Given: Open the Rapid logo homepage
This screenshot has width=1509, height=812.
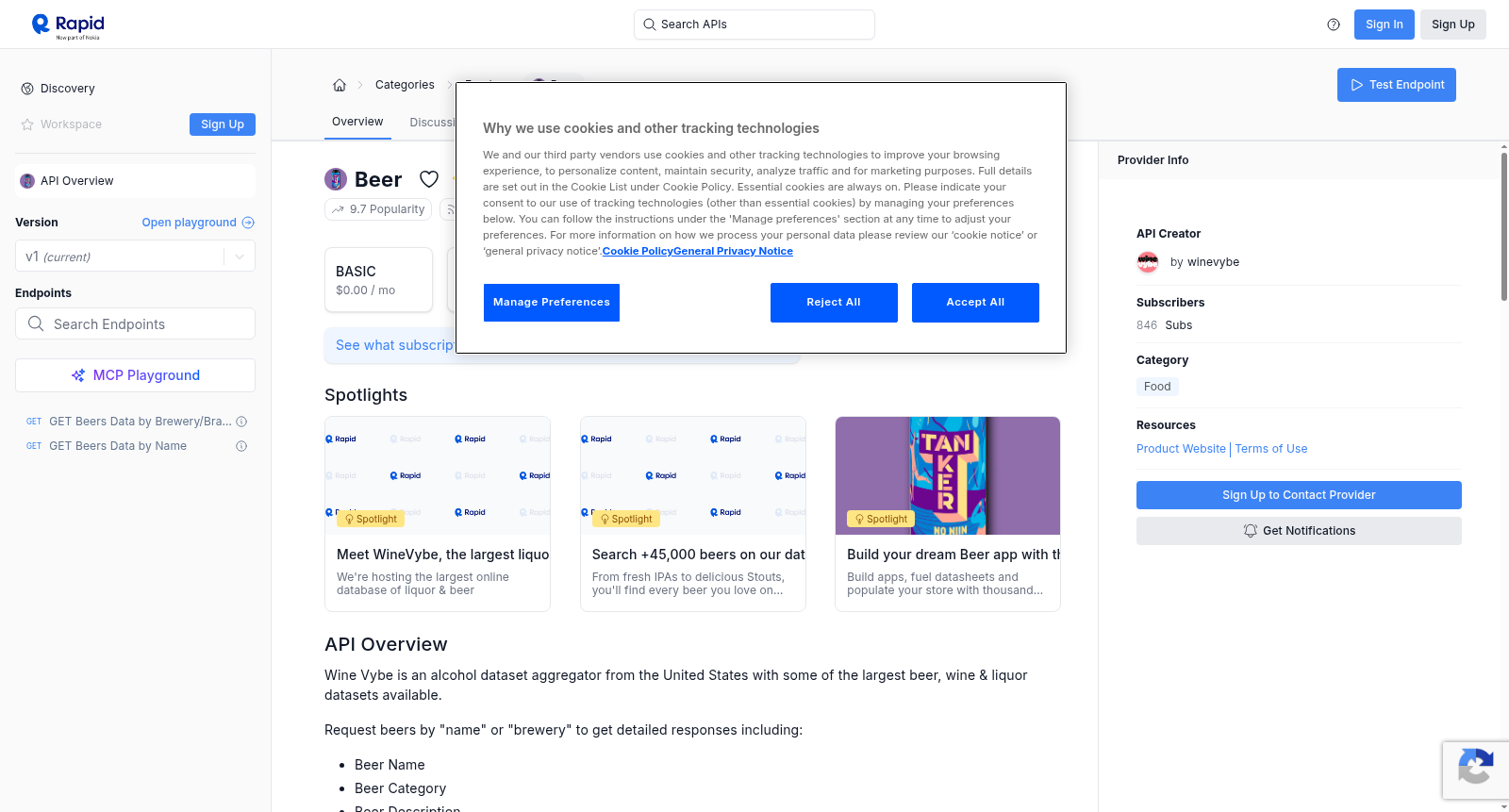Looking at the screenshot, I should click(68, 25).
